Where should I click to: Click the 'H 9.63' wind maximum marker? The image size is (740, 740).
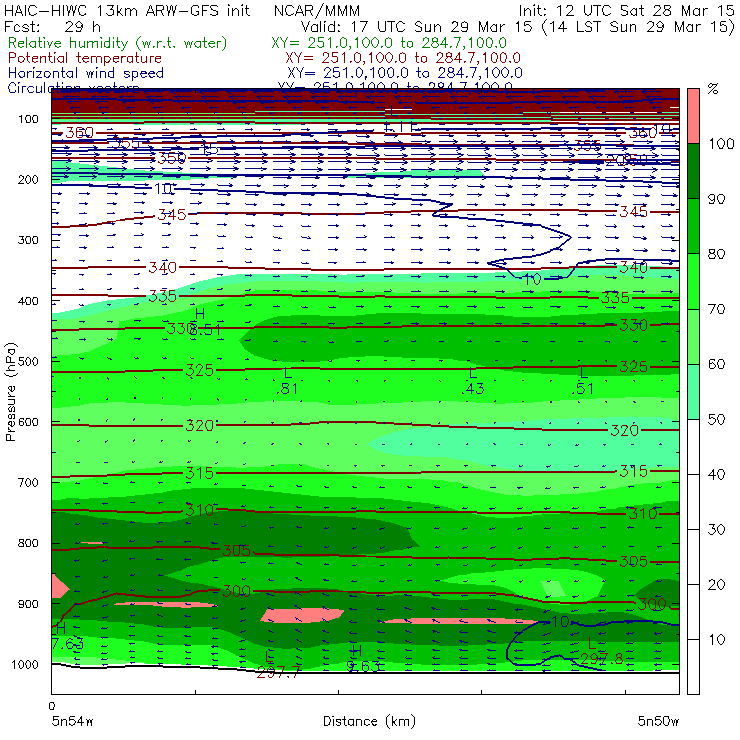(x=362, y=659)
